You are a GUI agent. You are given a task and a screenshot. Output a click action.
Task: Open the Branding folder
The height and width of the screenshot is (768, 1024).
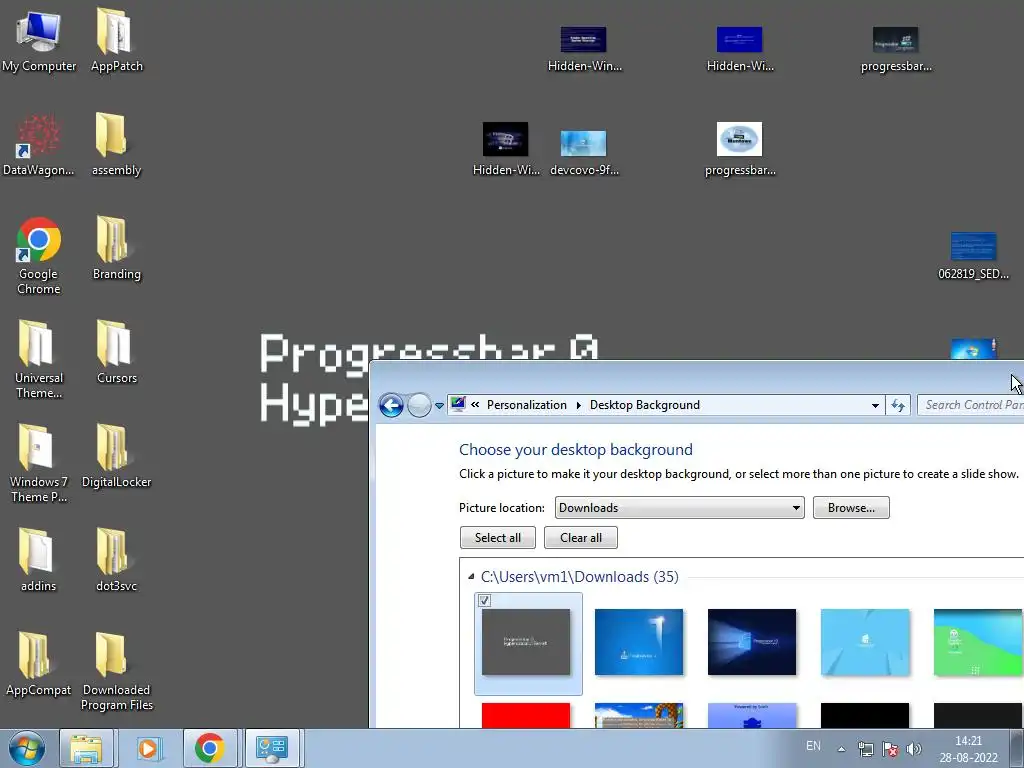pyautogui.click(x=116, y=248)
